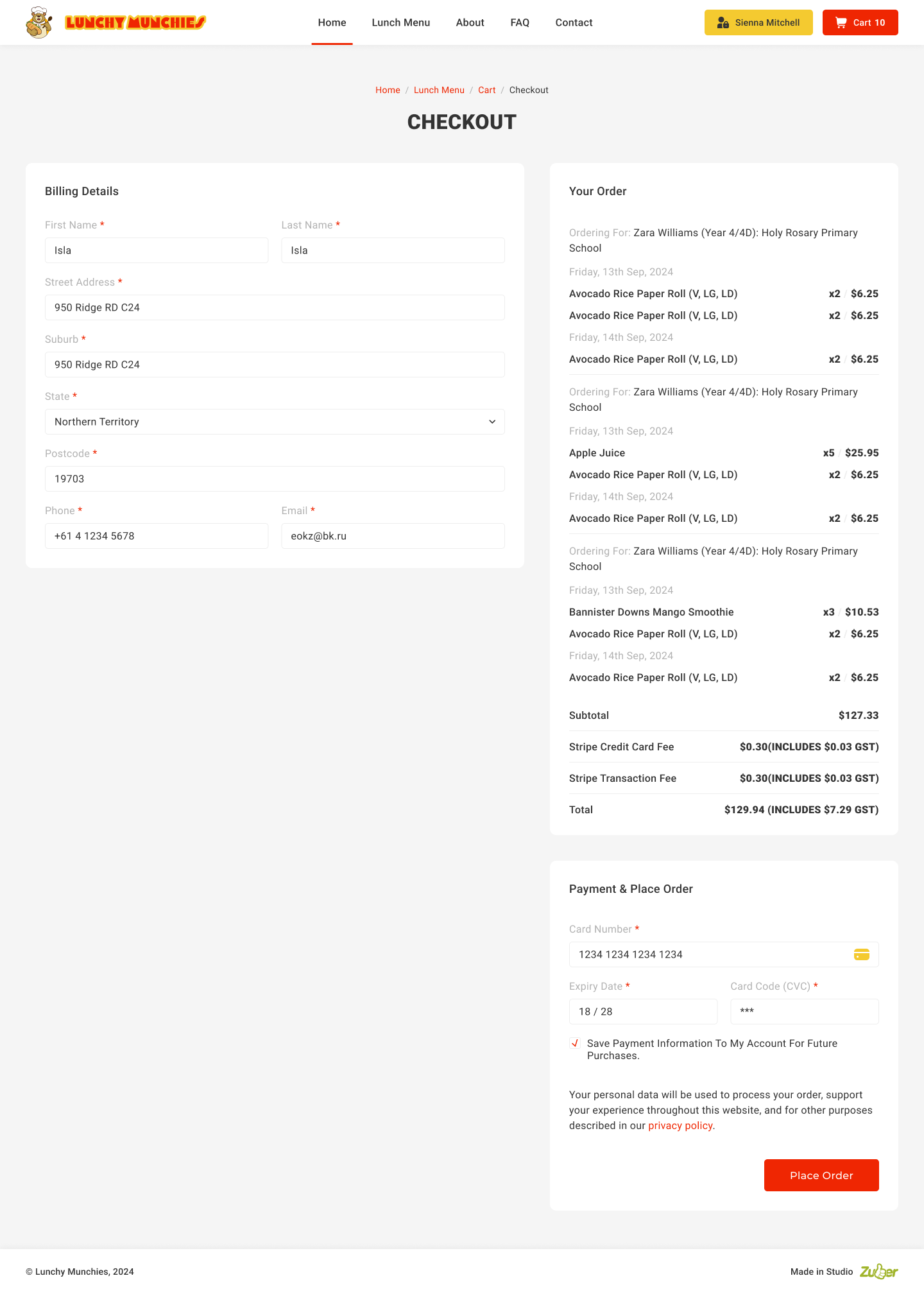Click the Cart breadcrumb link
The width and height of the screenshot is (924, 1294).
[x=486, y=90]
